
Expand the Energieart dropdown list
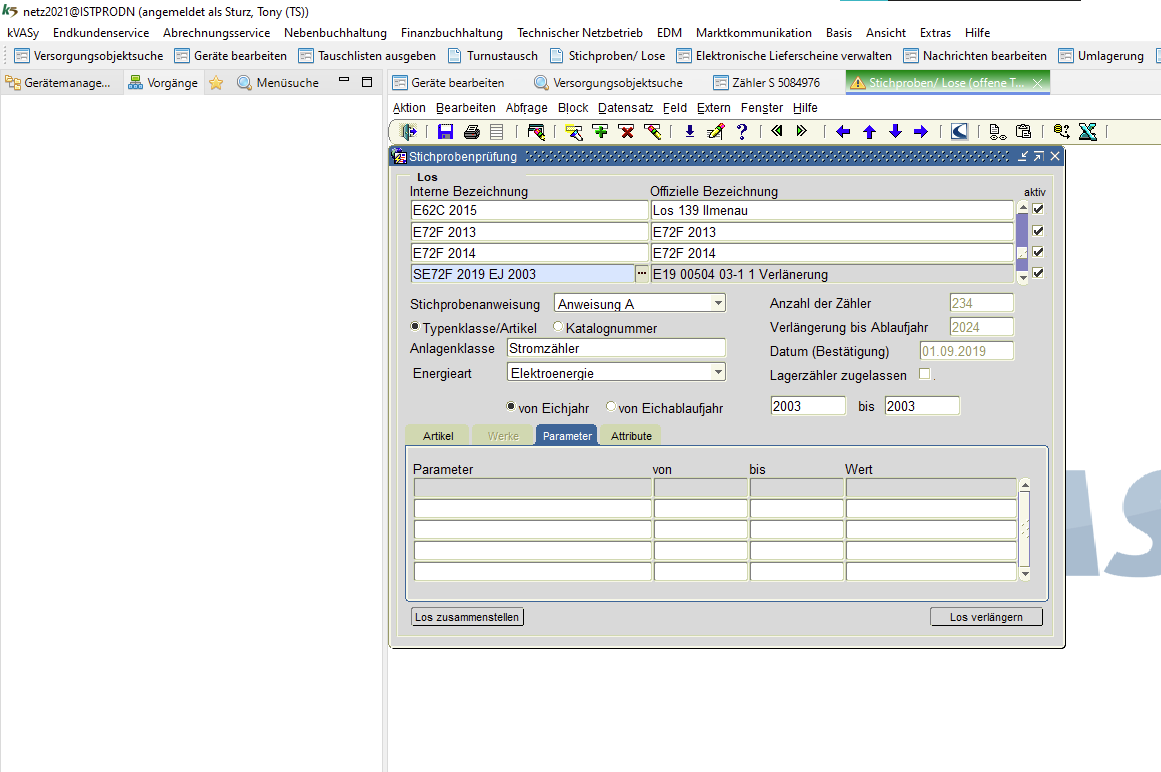pyautogui.click(x=718, y=373)
